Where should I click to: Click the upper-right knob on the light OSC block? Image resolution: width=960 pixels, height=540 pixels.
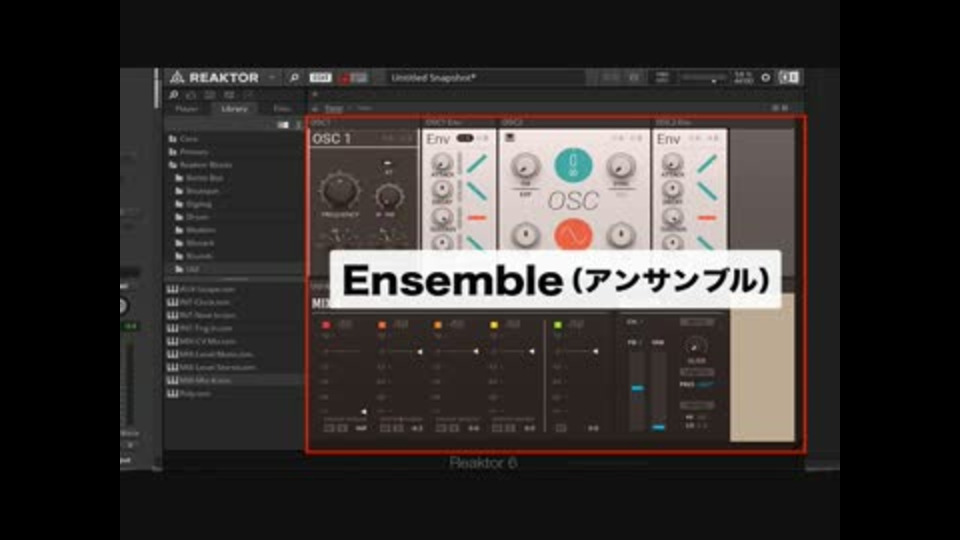click(x=621, y=167)
